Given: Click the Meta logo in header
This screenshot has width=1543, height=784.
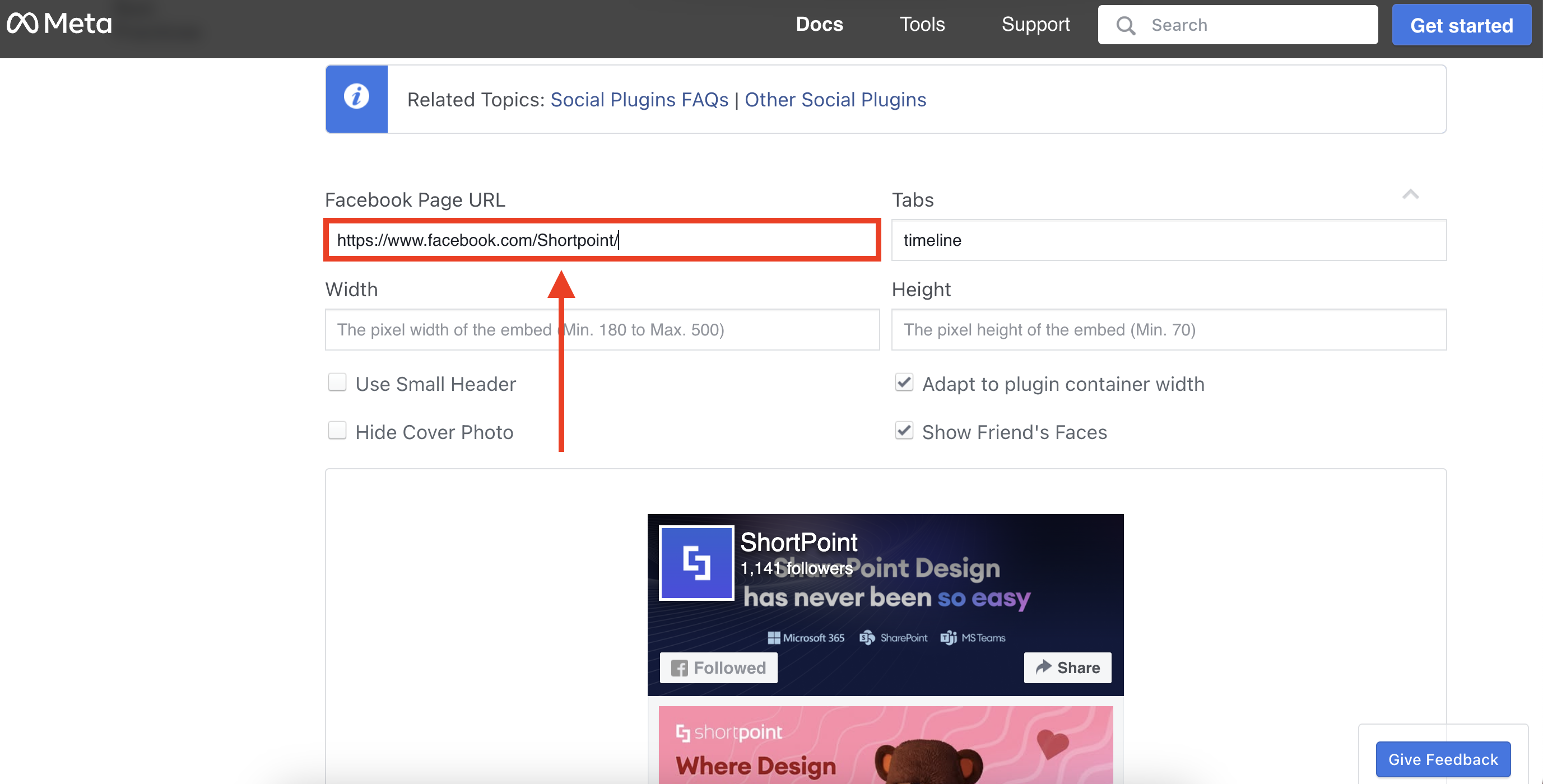Looking at the screenshot, I should [59, 24].
